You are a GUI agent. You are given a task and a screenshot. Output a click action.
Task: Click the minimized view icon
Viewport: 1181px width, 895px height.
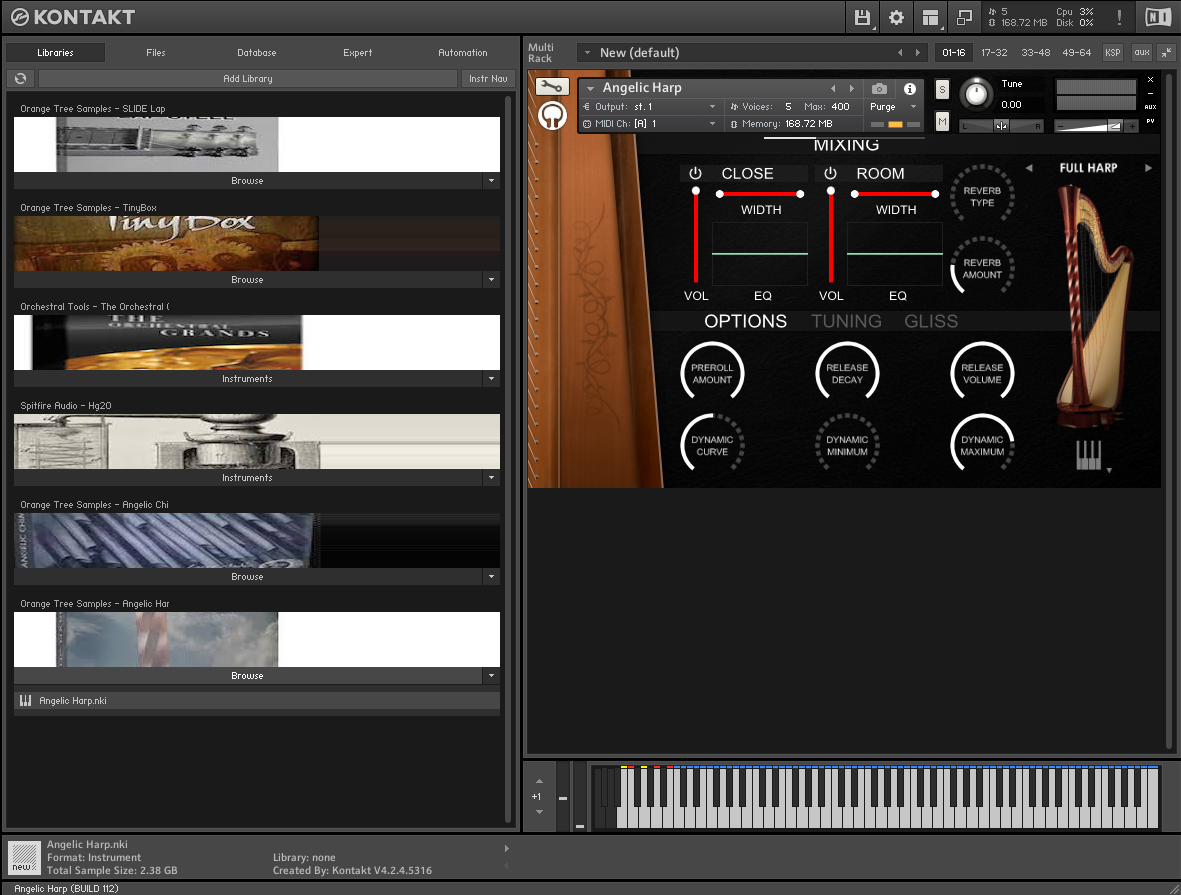[x=964, y=17]
